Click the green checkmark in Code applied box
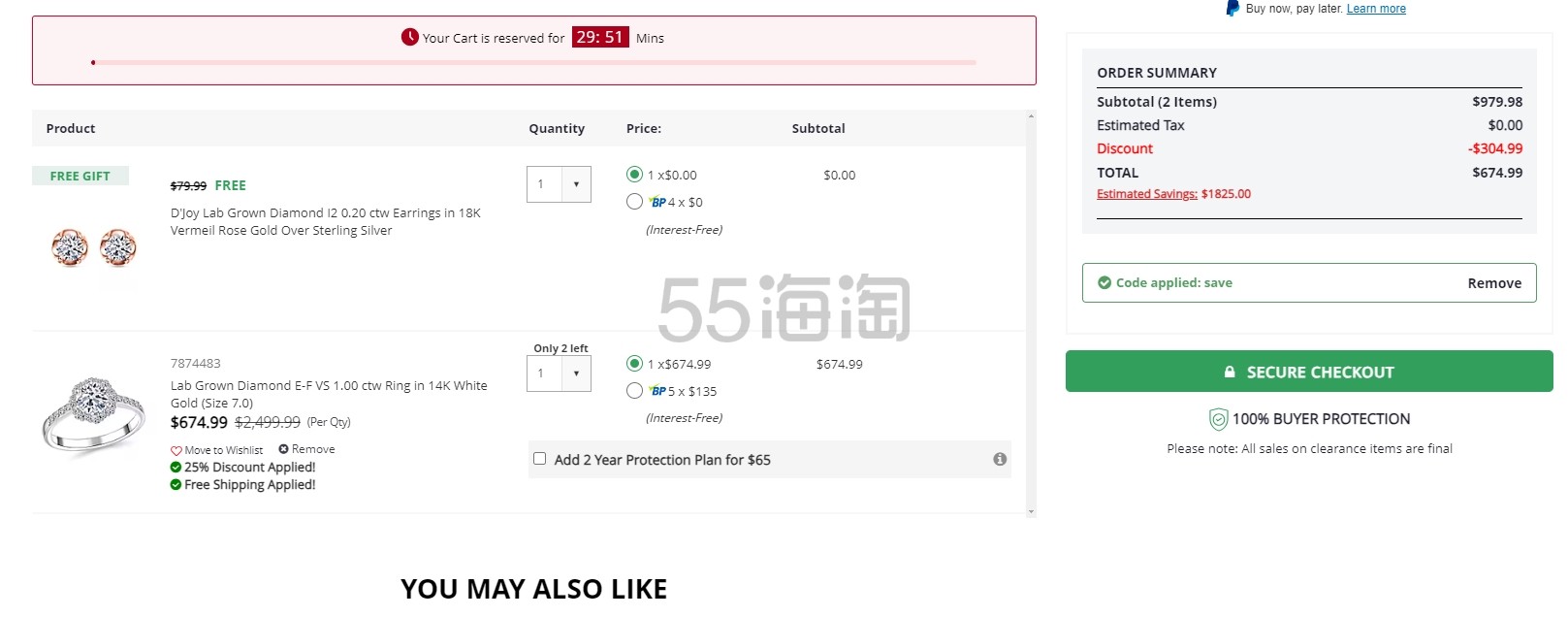The height and width of the screenshot is (617, 1568). (x=1104, y=282)
